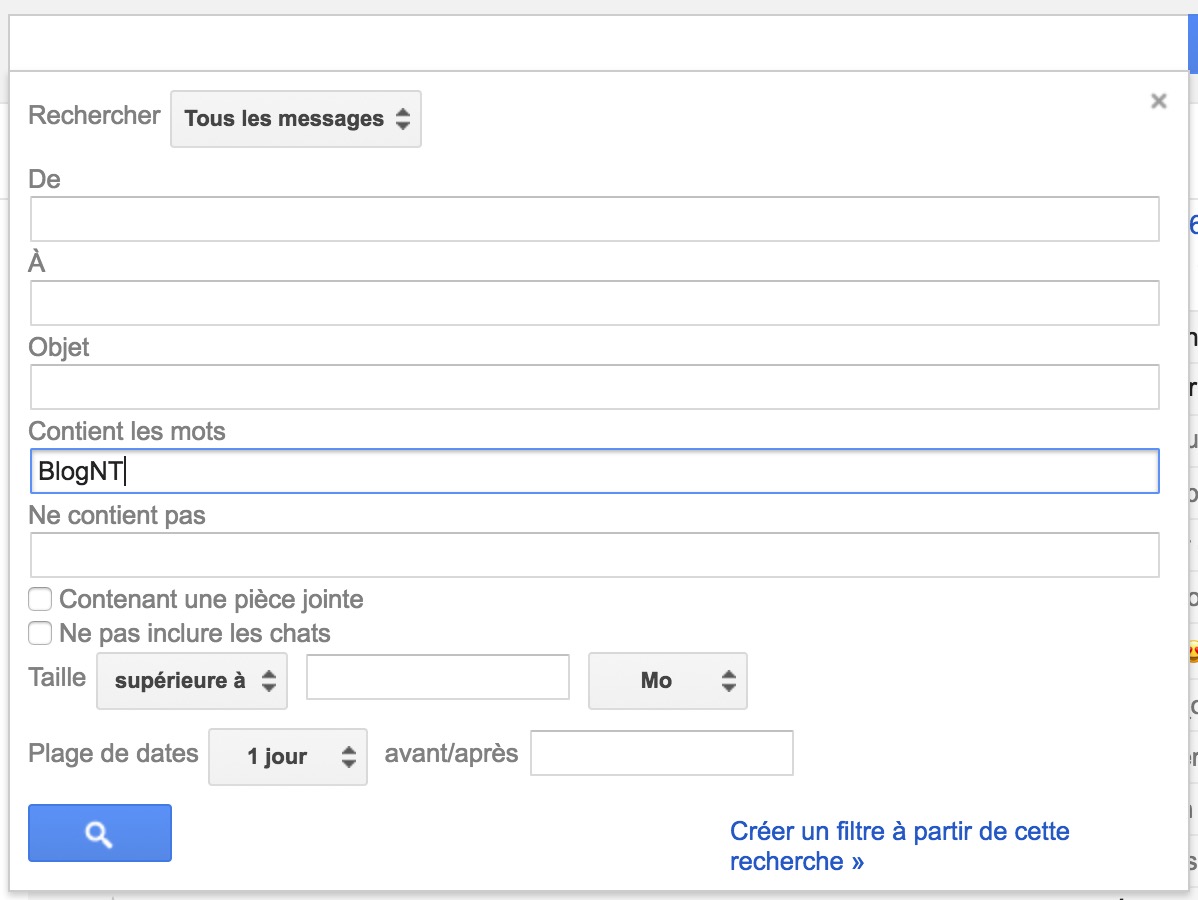Open the Tous les messages dropdown
1198x900 pixels.
(x=295, y=119)
